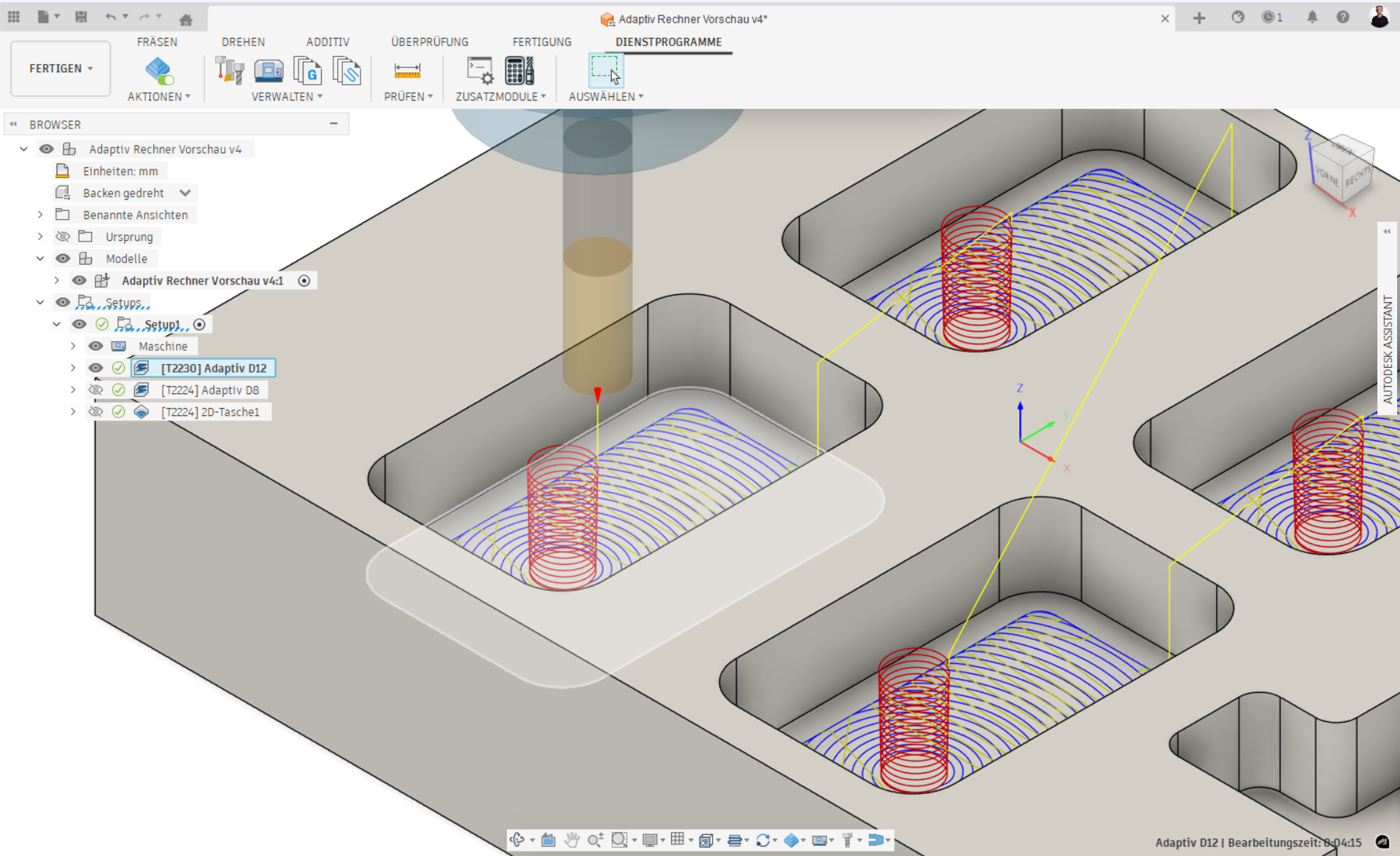1400x856 pixels.
Task: Select the Zoom magnifier tool
Action: coord(595,840)
